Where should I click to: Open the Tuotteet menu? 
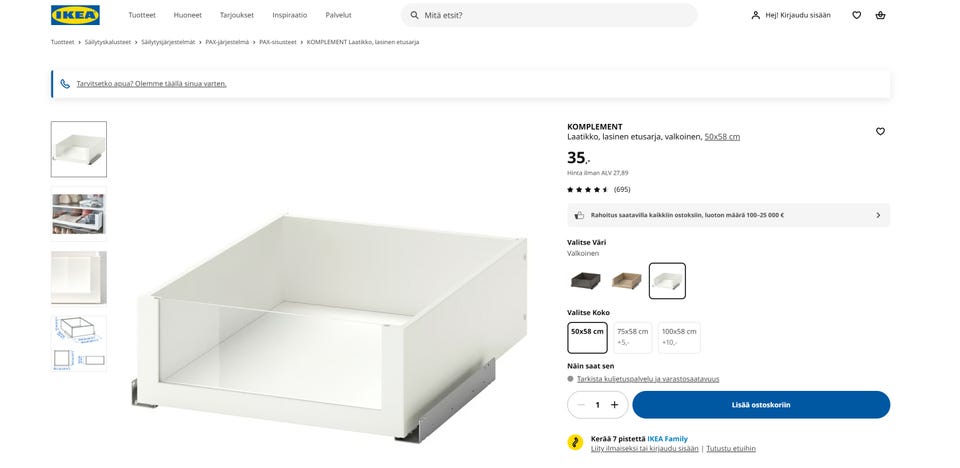(142, 15)
